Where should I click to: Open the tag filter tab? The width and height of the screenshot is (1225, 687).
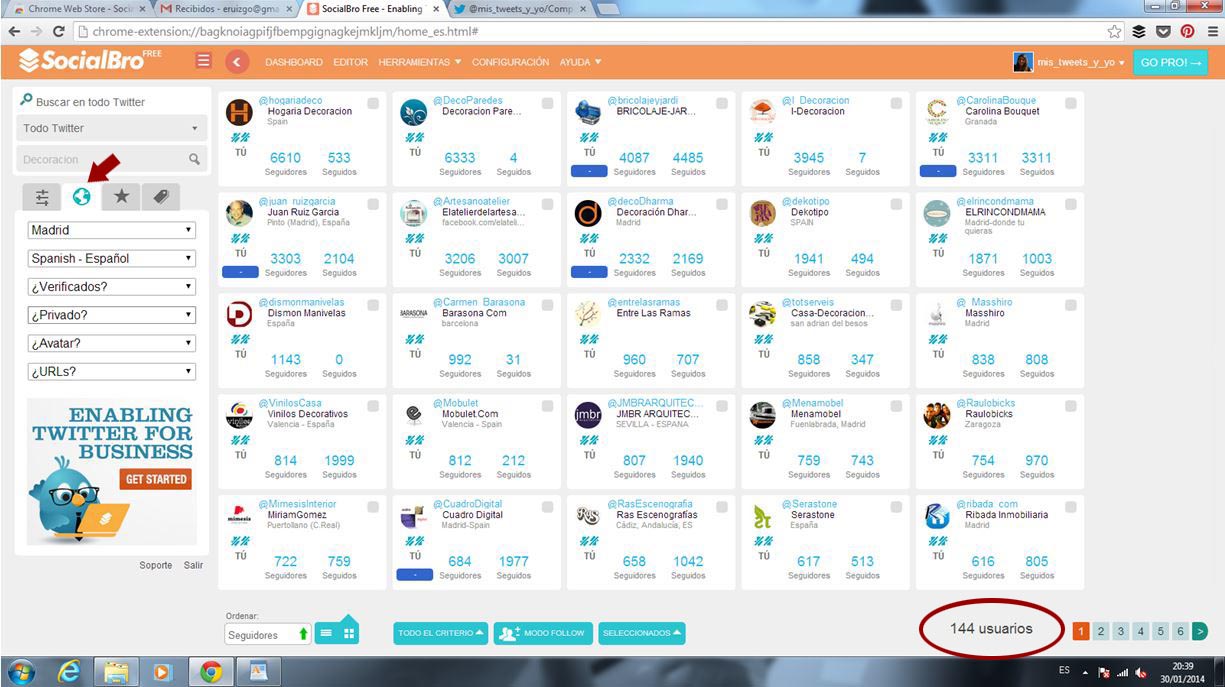(161, 197)
